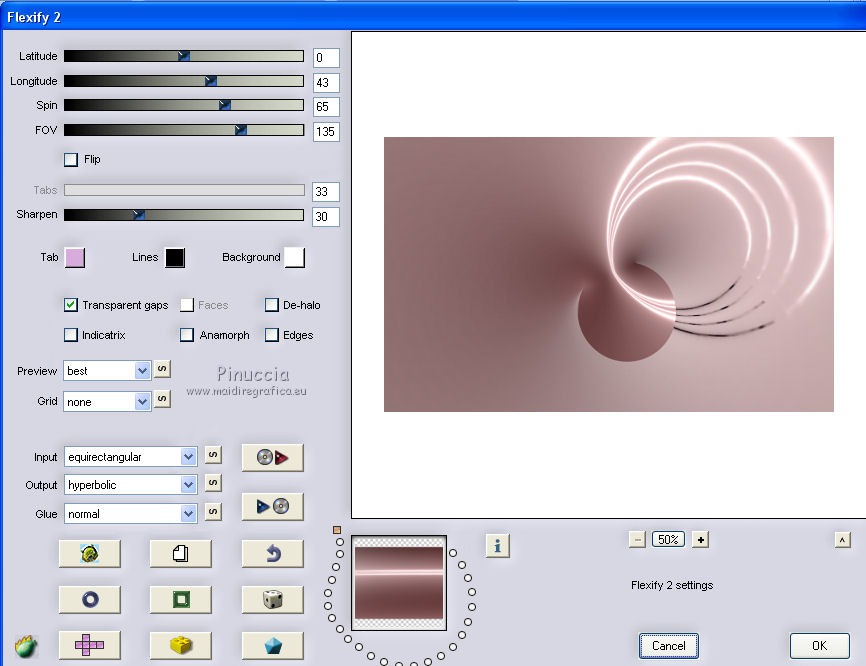Enable the Edges checkbox
866x666 pixels.
tap(272, 335)
